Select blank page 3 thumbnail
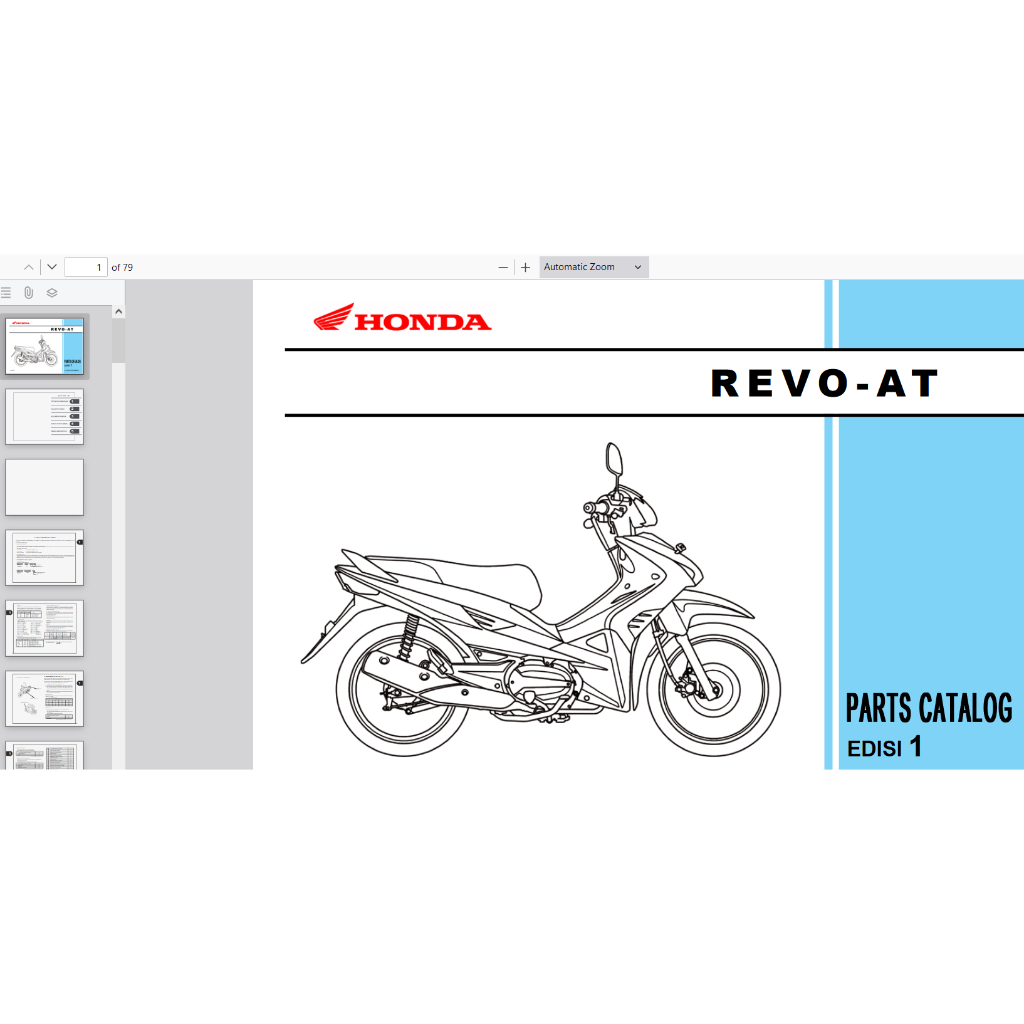The image size is (1024, 1024). (x=44, y=487)
